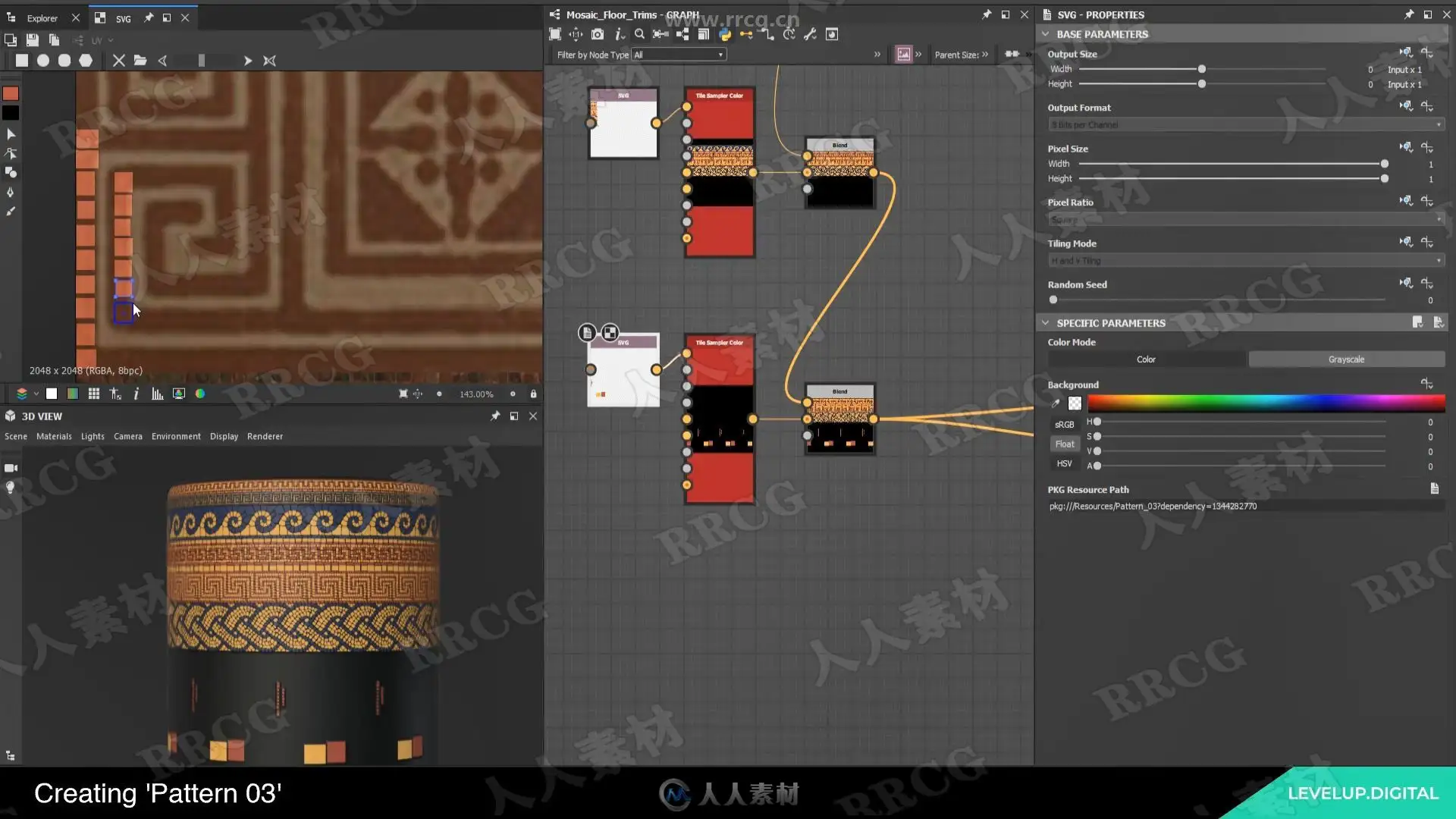Click the upper Blend node
The height and width of the screenshot is (819, 1456).
coord(839,172)
